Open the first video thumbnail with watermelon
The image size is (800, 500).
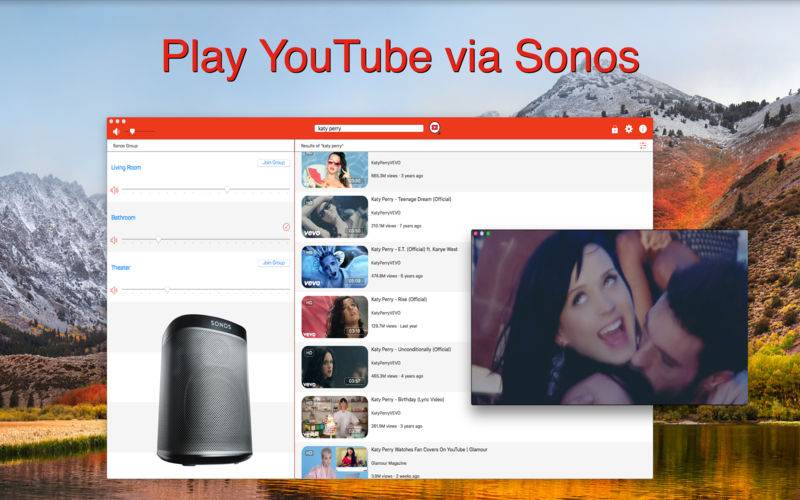(x=335, y=170)
